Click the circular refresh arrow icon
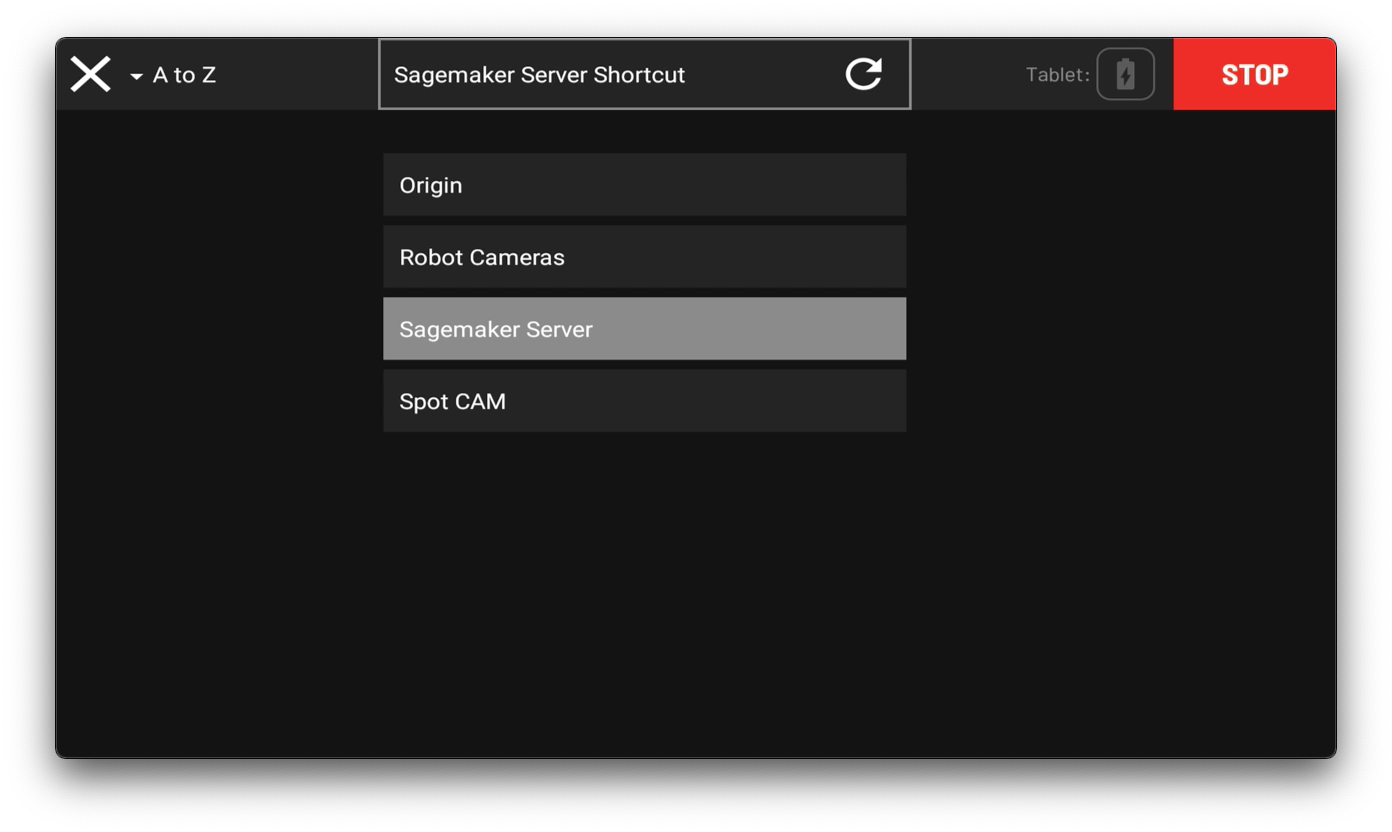Viewport: 1392px width, 832px height. pyautogui.click(x=864, y=74)
